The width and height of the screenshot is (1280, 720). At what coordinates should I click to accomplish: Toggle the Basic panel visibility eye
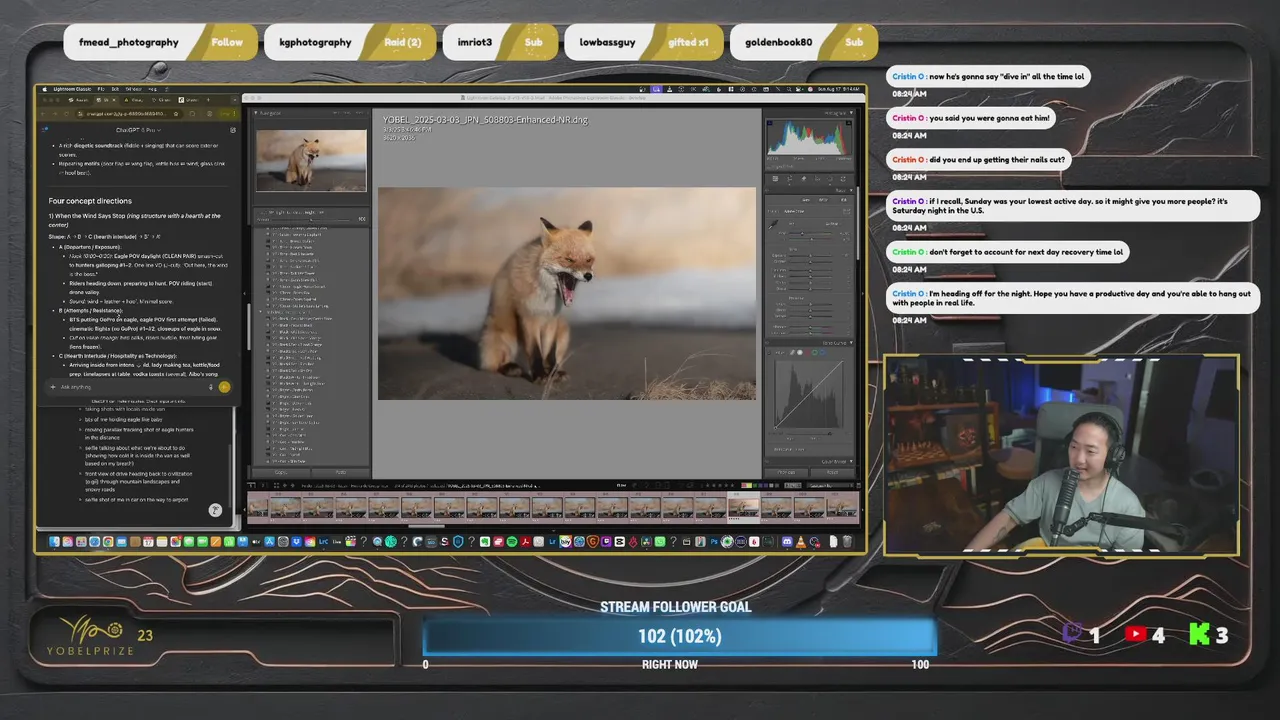click(x=767, y=190)
